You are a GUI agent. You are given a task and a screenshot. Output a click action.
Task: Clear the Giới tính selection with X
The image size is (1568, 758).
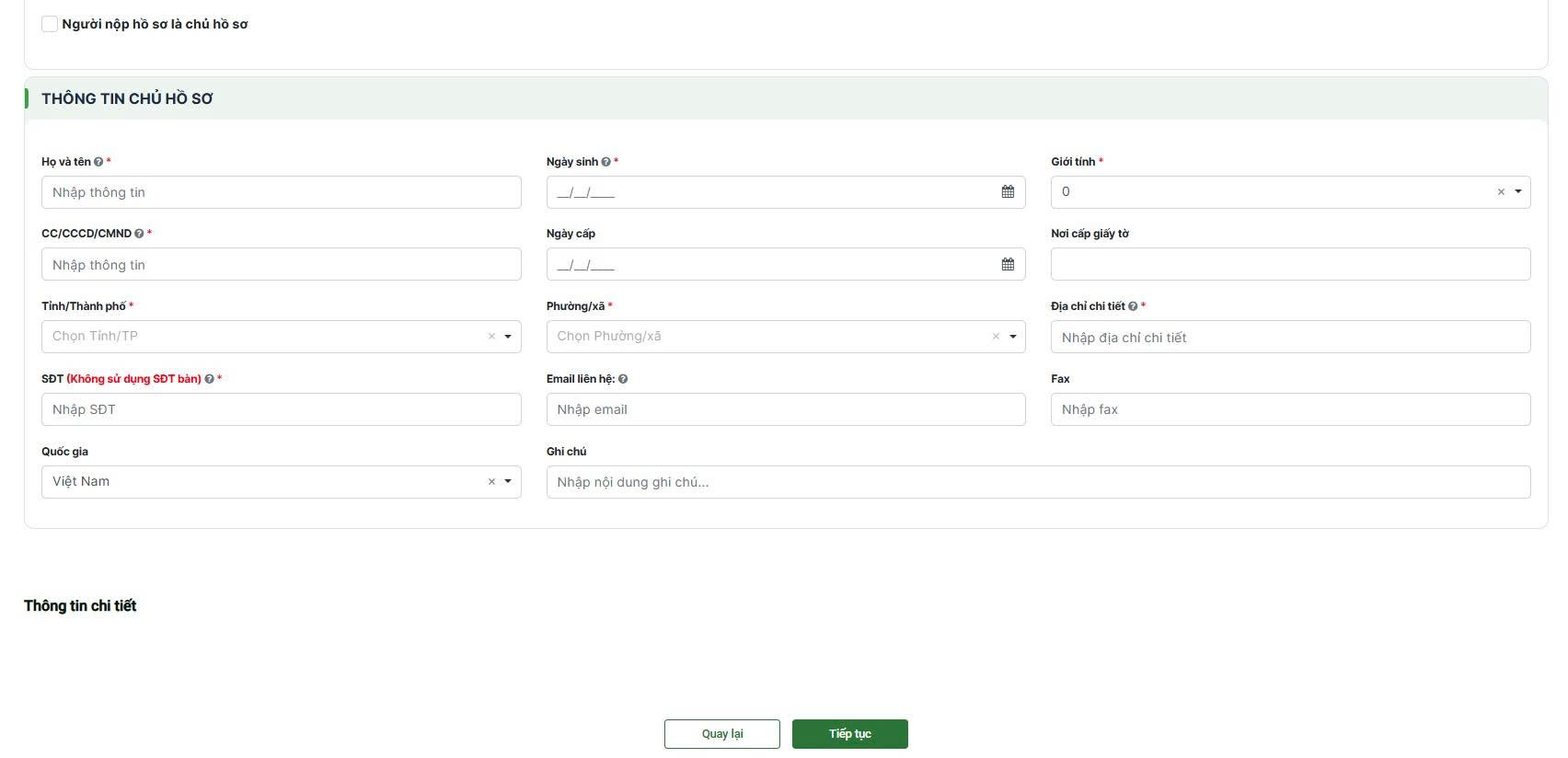coord(1501,192)
